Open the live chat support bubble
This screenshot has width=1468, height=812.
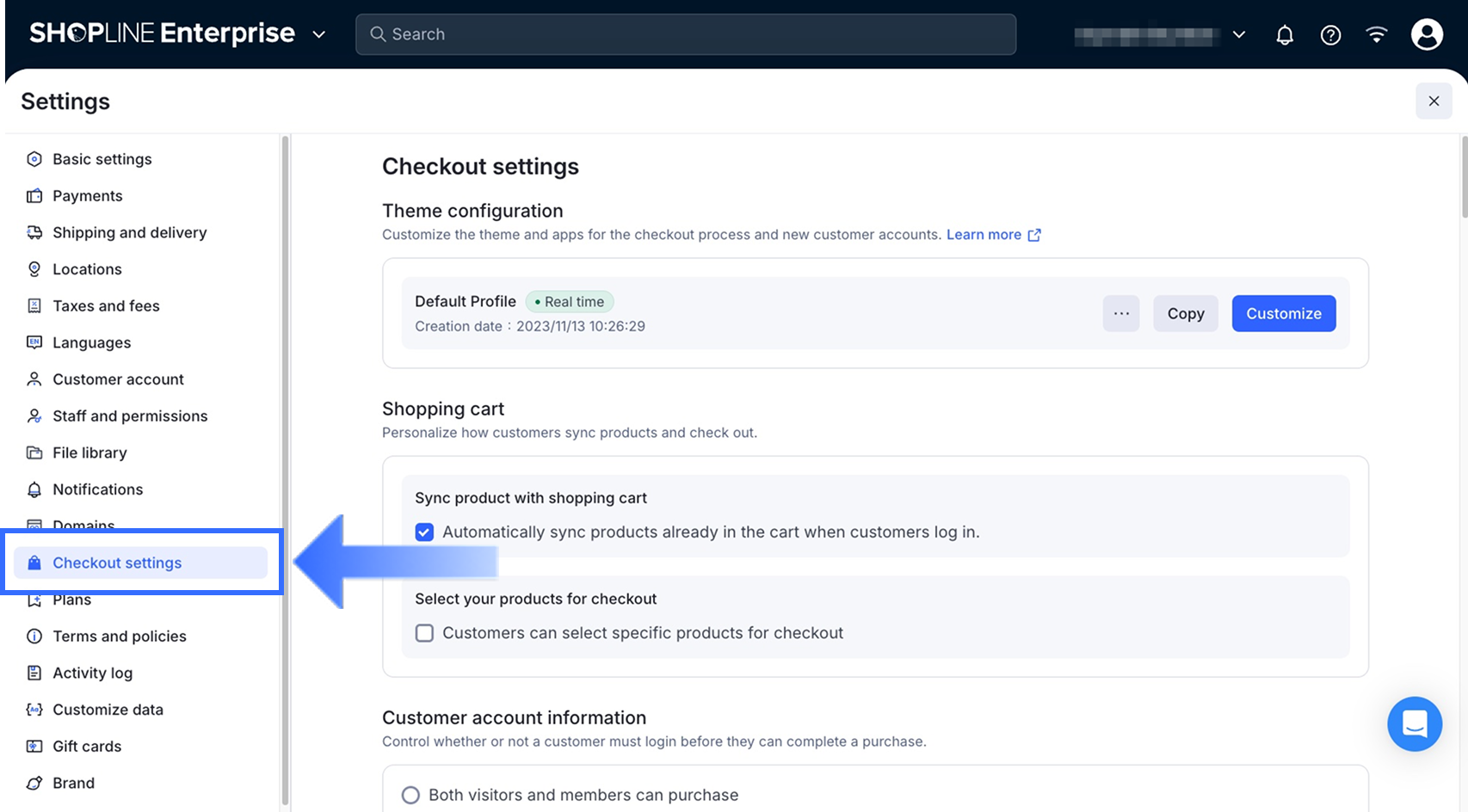click(x=1414, y=723)
